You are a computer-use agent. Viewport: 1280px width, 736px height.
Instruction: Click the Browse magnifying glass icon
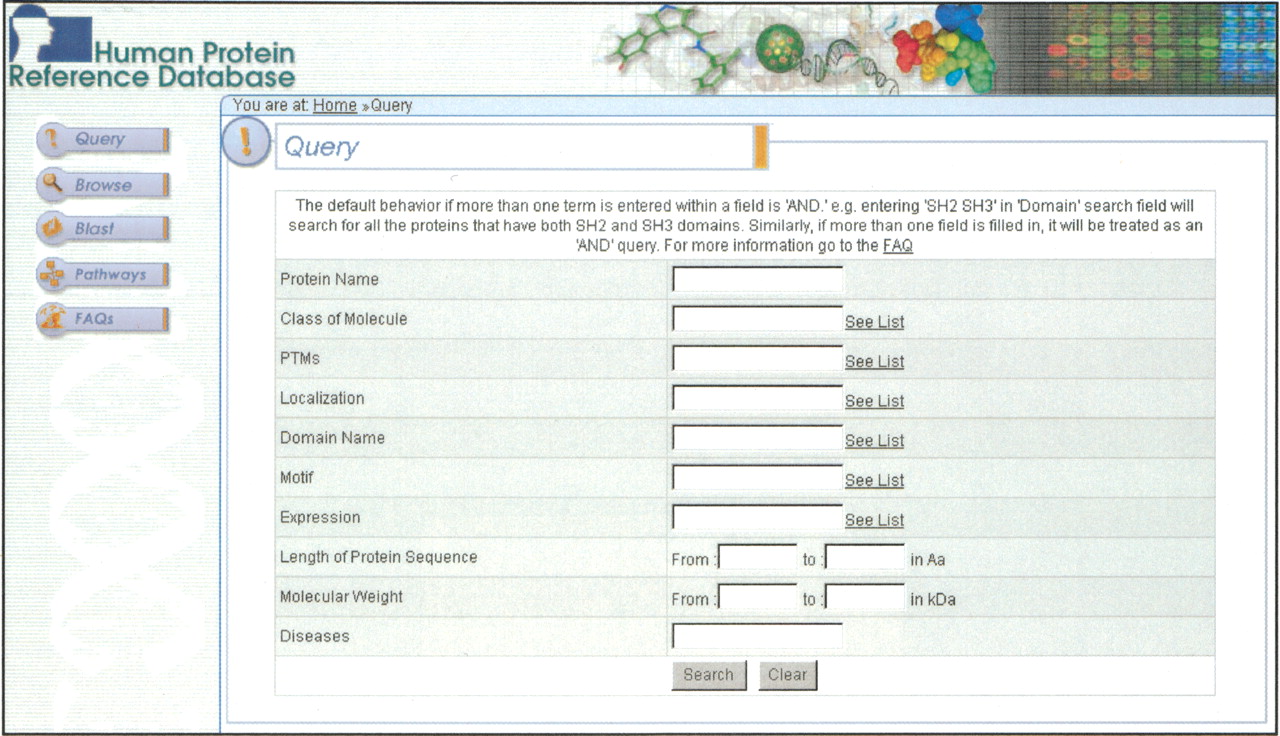tap(52, 185)
